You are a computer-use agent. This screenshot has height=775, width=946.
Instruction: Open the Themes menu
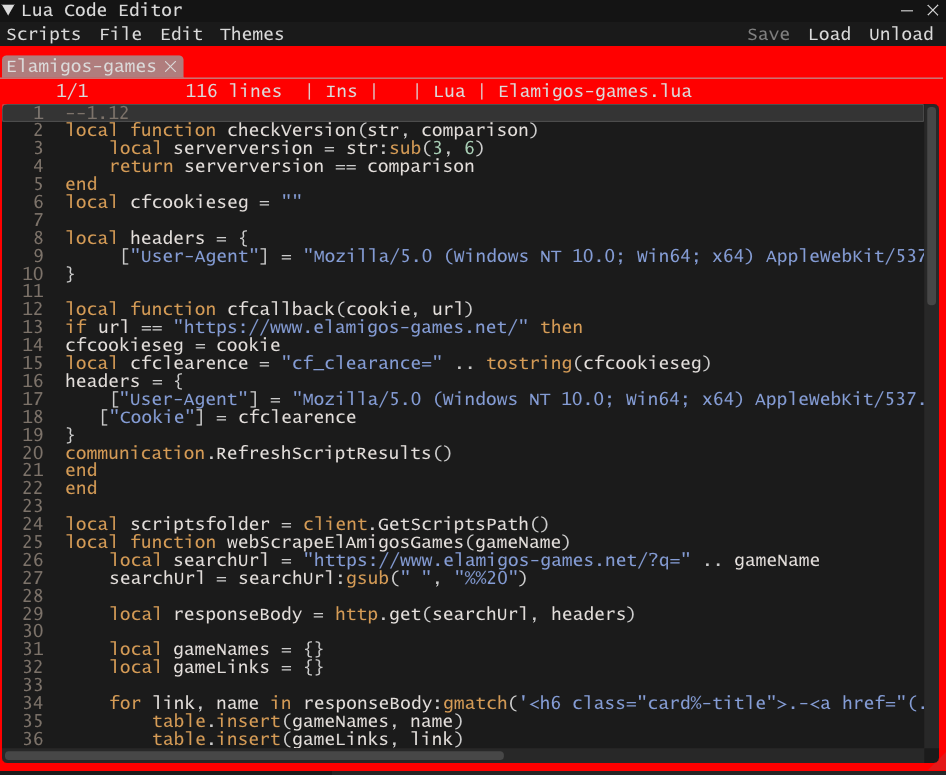pos(252,34)
